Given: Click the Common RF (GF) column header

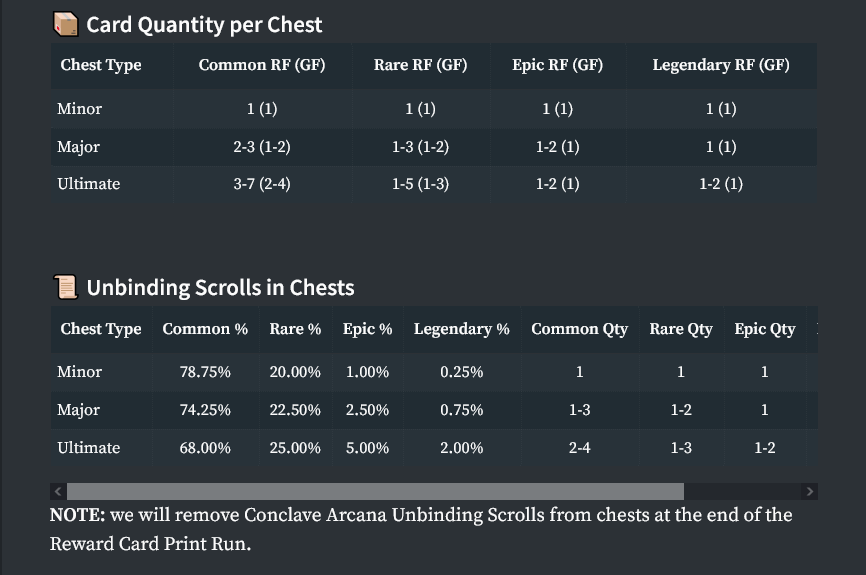Looking at the screenshot, I should pyautogui.click(x=261, y=65).
